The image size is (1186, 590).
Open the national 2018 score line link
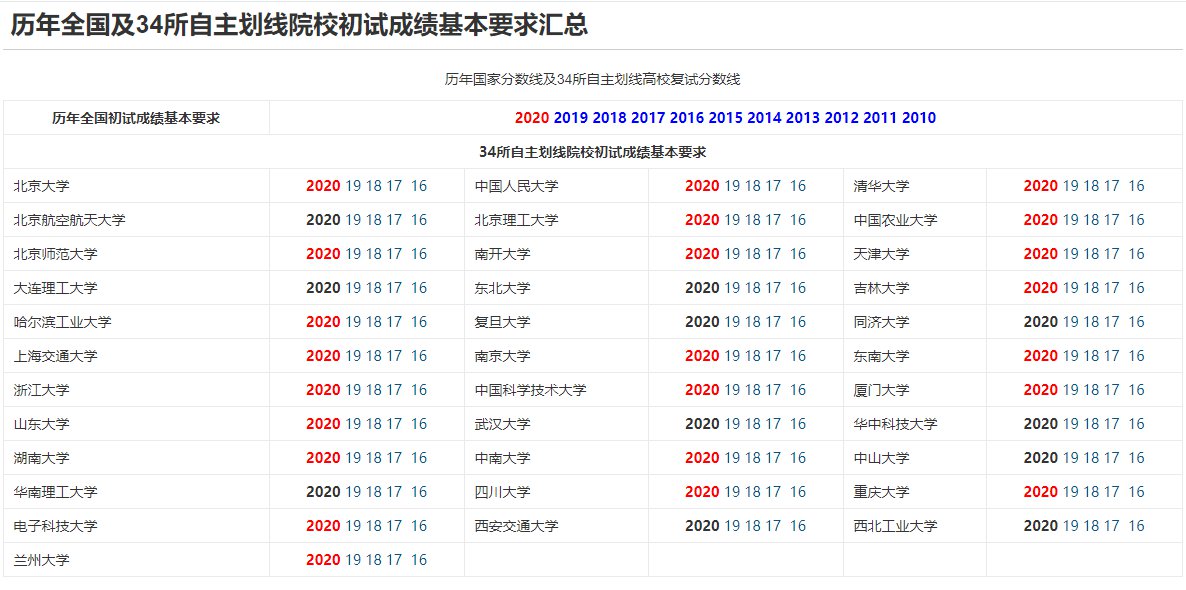tap(609, 118)
